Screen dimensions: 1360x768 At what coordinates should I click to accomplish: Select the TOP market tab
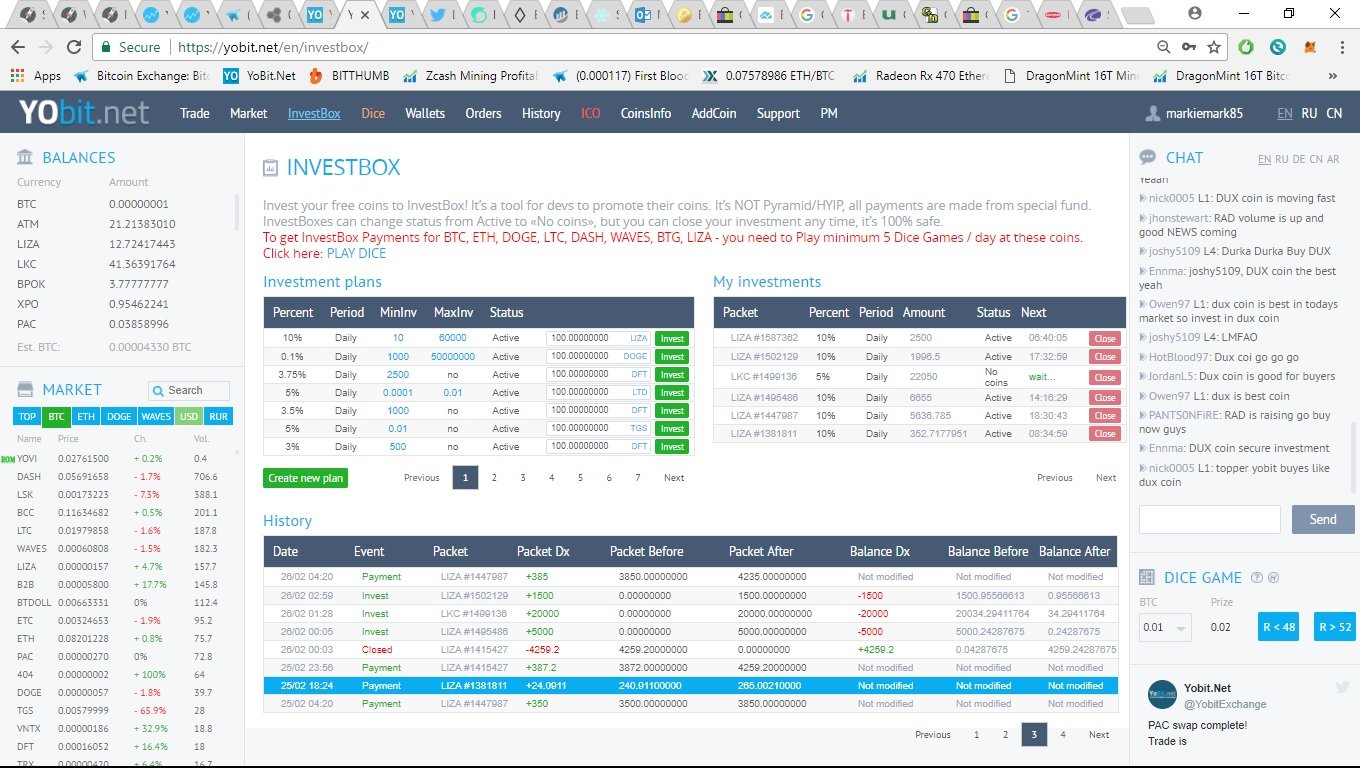[27, 417]
